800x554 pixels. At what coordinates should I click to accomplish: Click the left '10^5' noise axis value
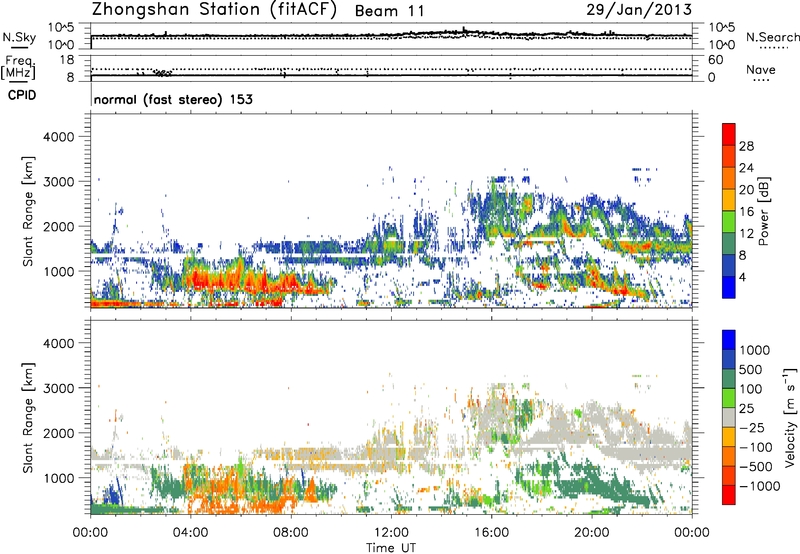[61, 27]
